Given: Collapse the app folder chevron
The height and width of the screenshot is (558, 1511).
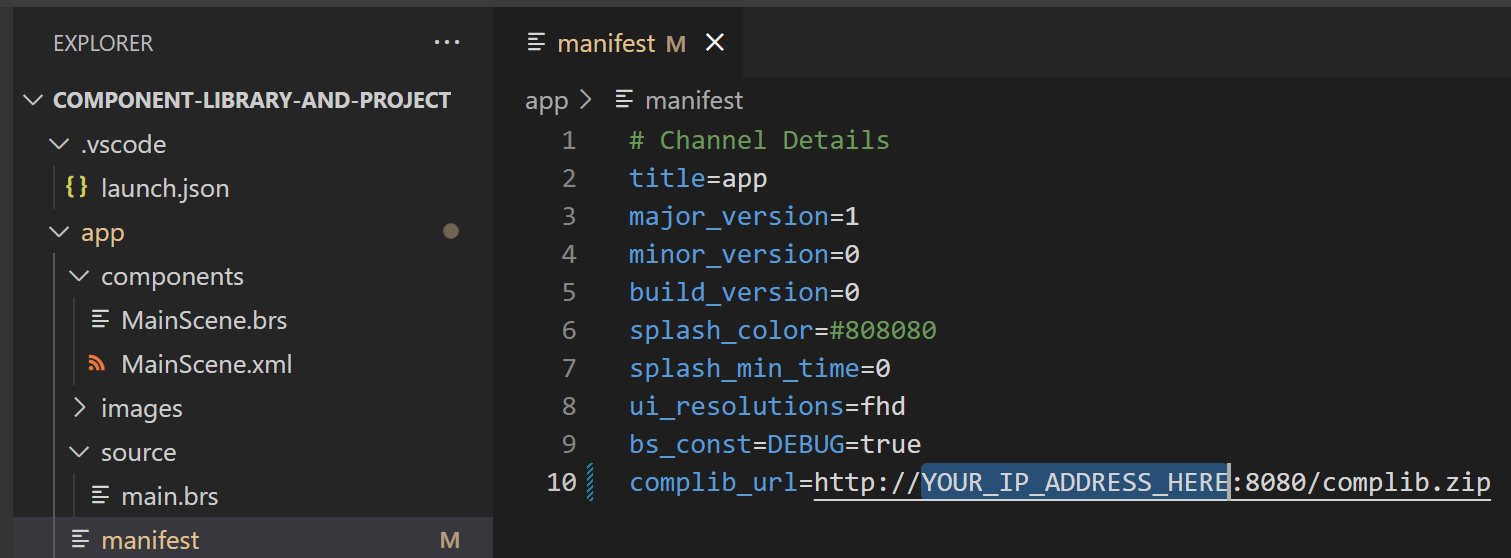Looking at the screenshot, I should 57,232.
